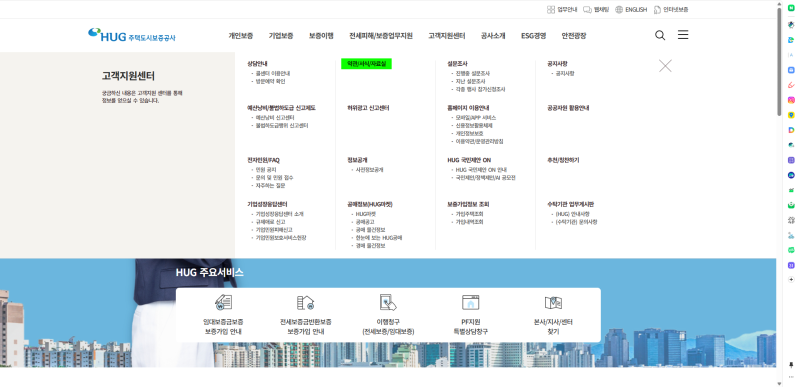Go to 가입주택조회
The image size is (800, 387).
[469, 214]
